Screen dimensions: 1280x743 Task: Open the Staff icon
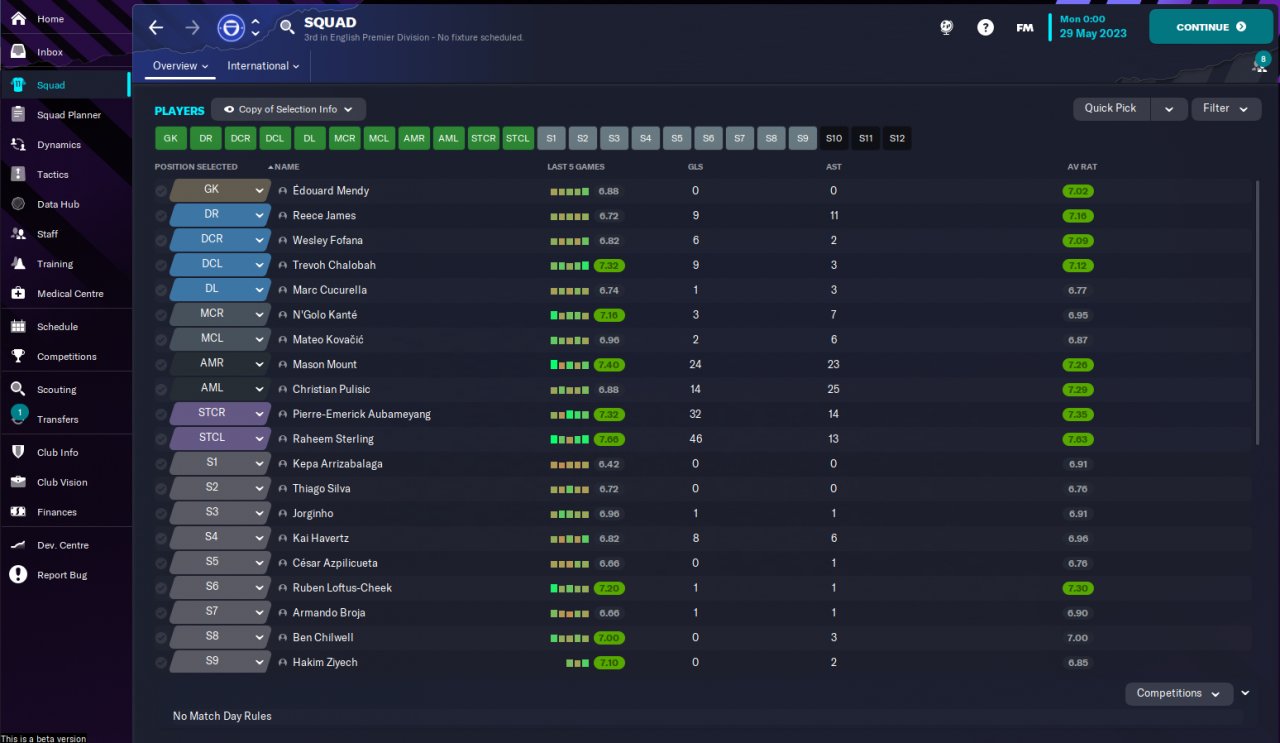click(18, 234)
